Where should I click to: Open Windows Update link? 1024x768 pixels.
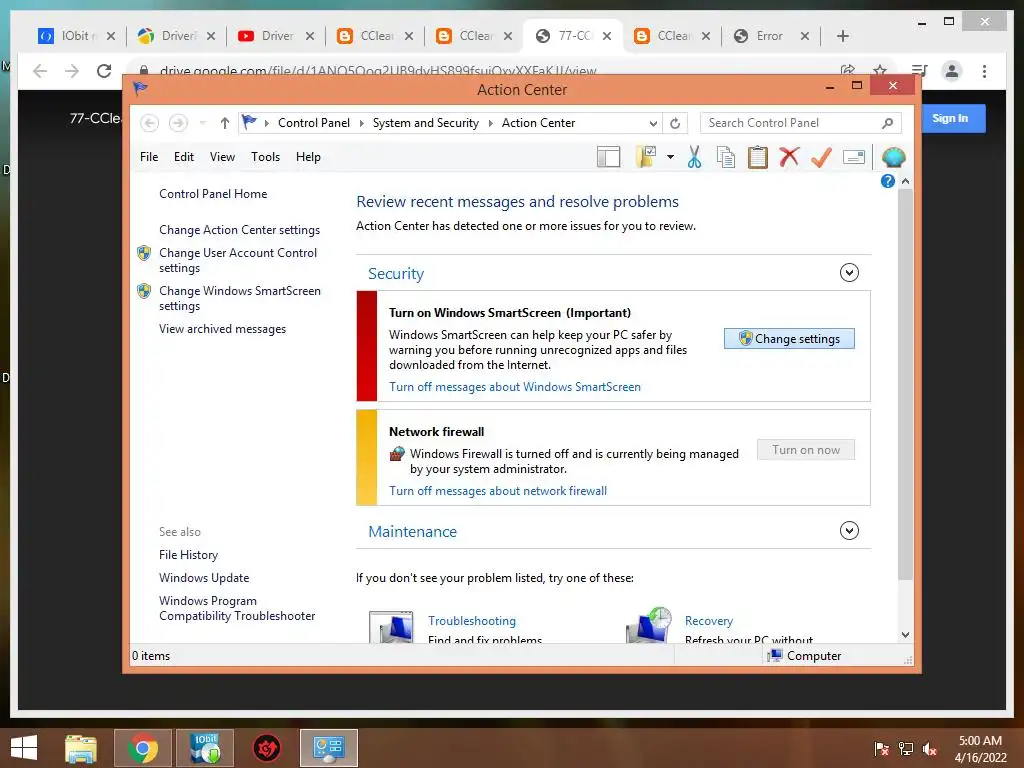click(204, 577)
